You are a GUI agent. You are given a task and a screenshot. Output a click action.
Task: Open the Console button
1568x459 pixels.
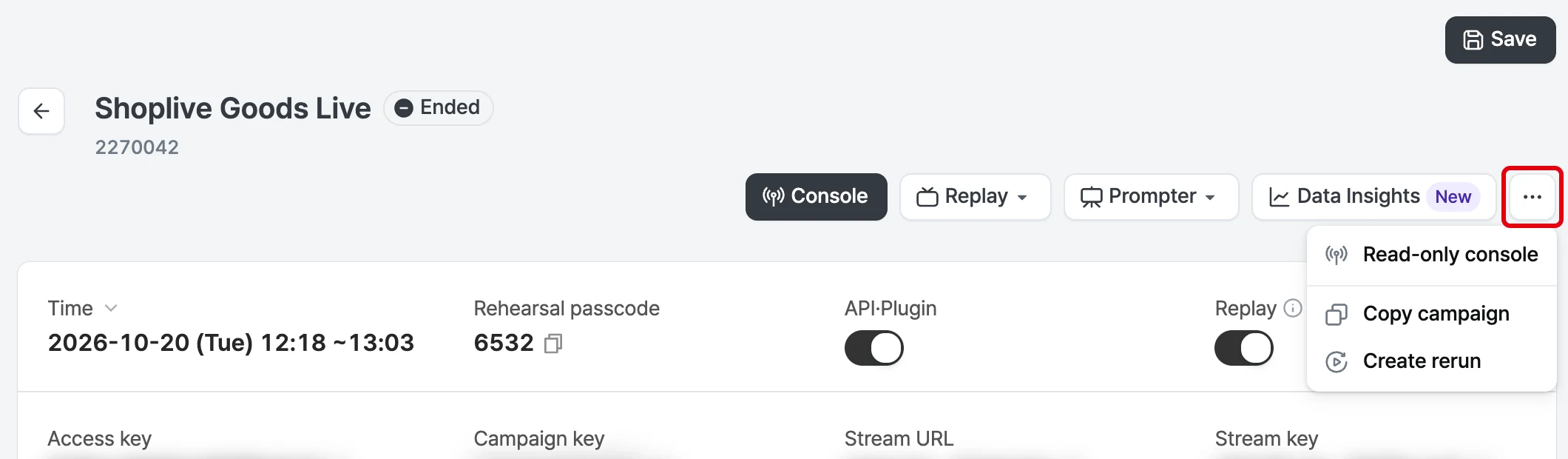[817, 197]
